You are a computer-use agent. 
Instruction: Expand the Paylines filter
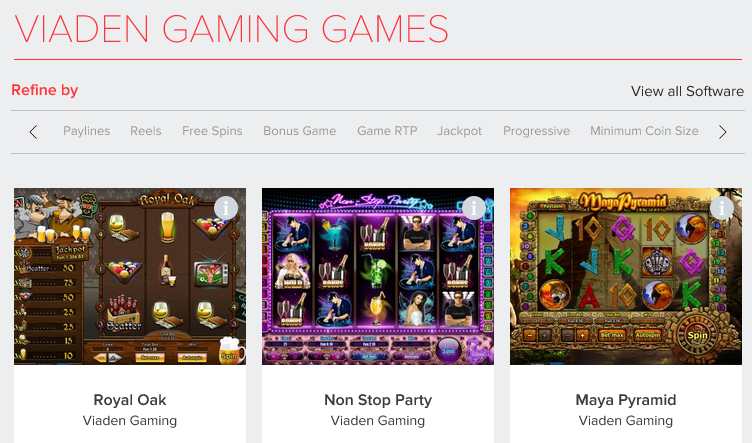(x=87, y=131)
